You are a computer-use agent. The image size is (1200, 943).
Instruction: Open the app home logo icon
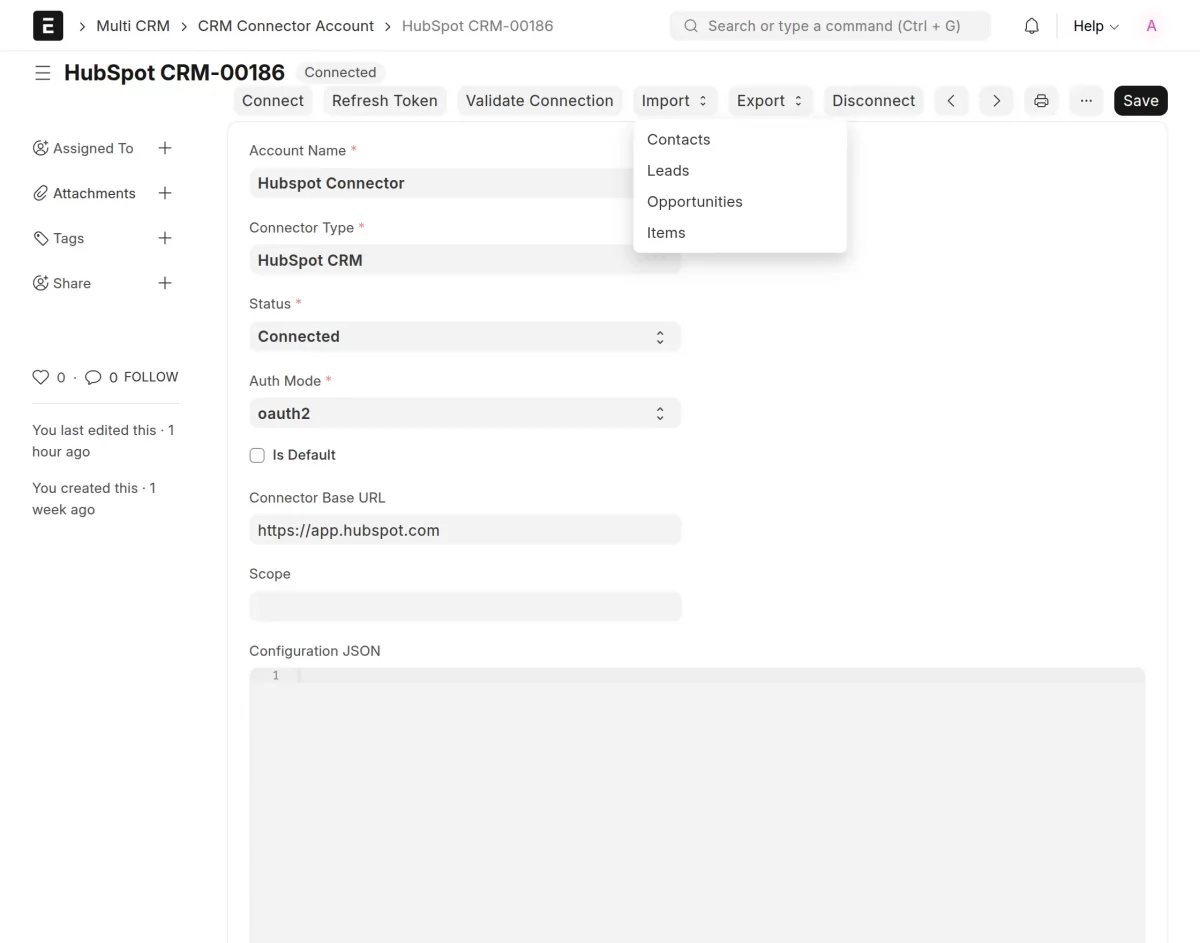point(48,26)
